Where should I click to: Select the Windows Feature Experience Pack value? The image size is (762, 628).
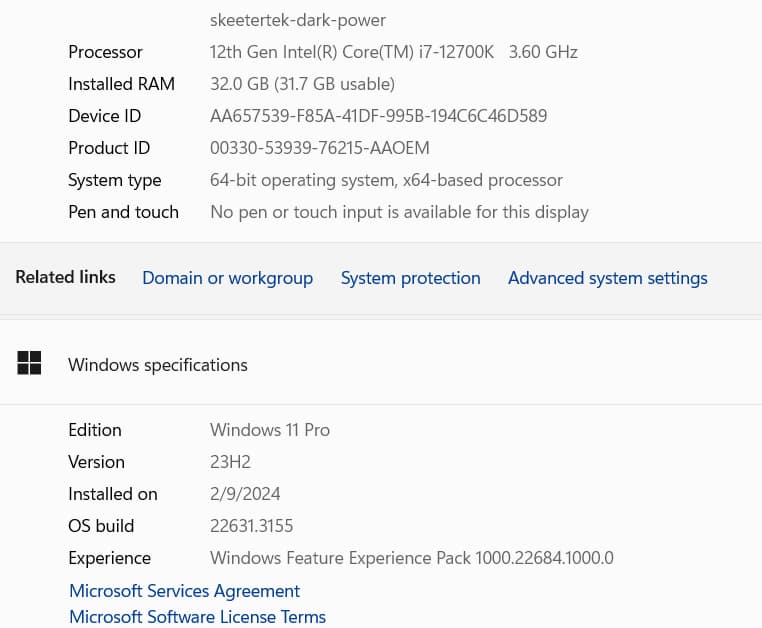(412, 558)
